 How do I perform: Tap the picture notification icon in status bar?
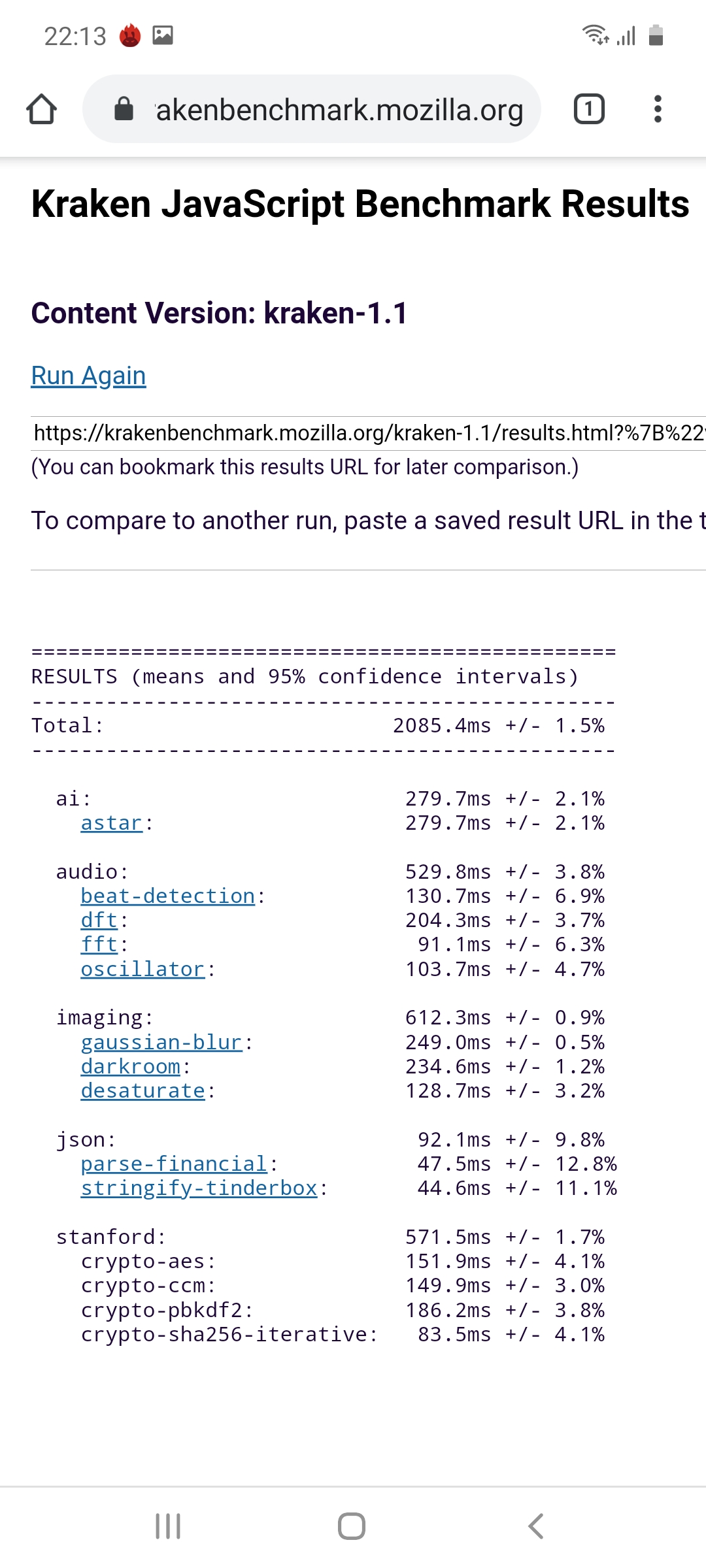coord(163,35)
